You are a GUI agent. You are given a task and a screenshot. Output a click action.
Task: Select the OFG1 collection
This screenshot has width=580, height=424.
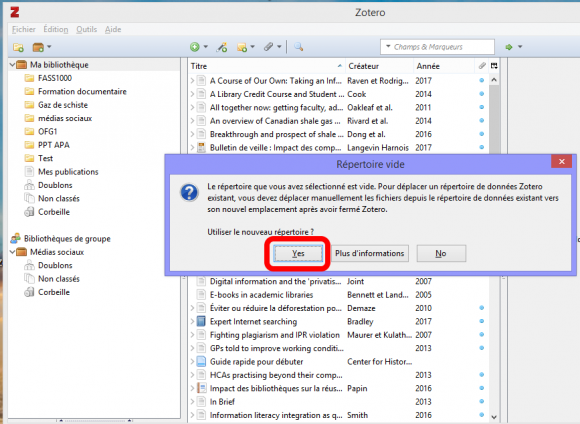point(47,131)
